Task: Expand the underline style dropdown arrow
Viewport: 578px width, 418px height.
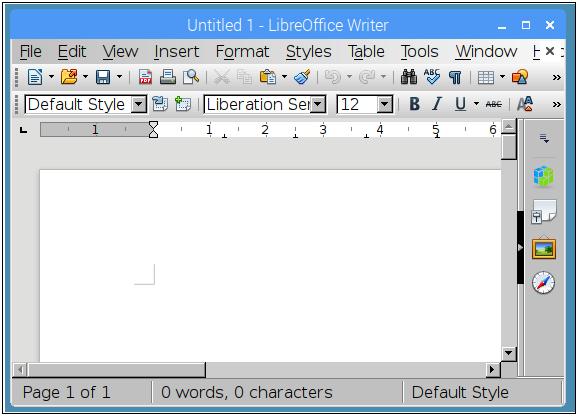Action: pyautogui.click(x=476, y=104)
